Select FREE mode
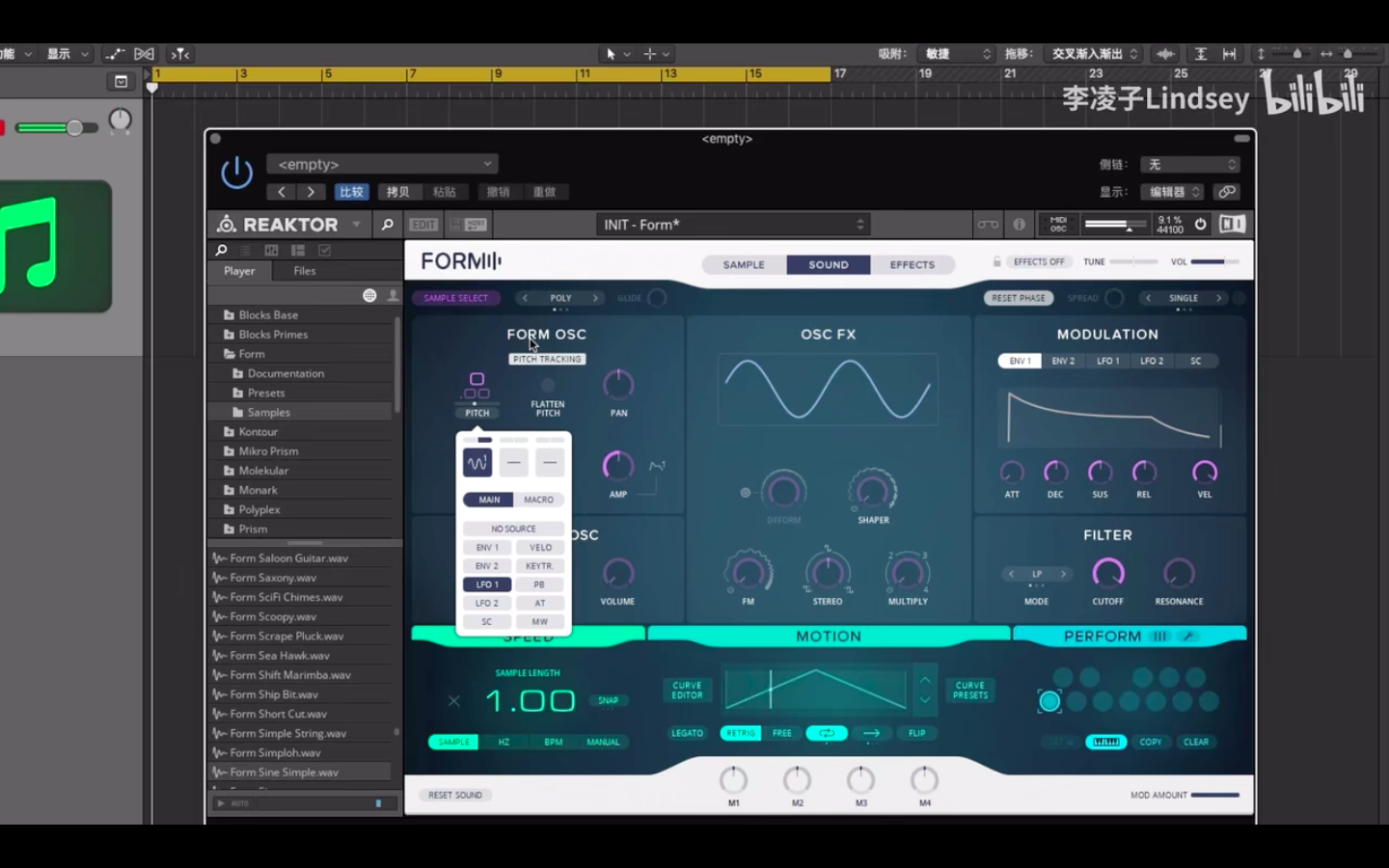 coord(782,733)
